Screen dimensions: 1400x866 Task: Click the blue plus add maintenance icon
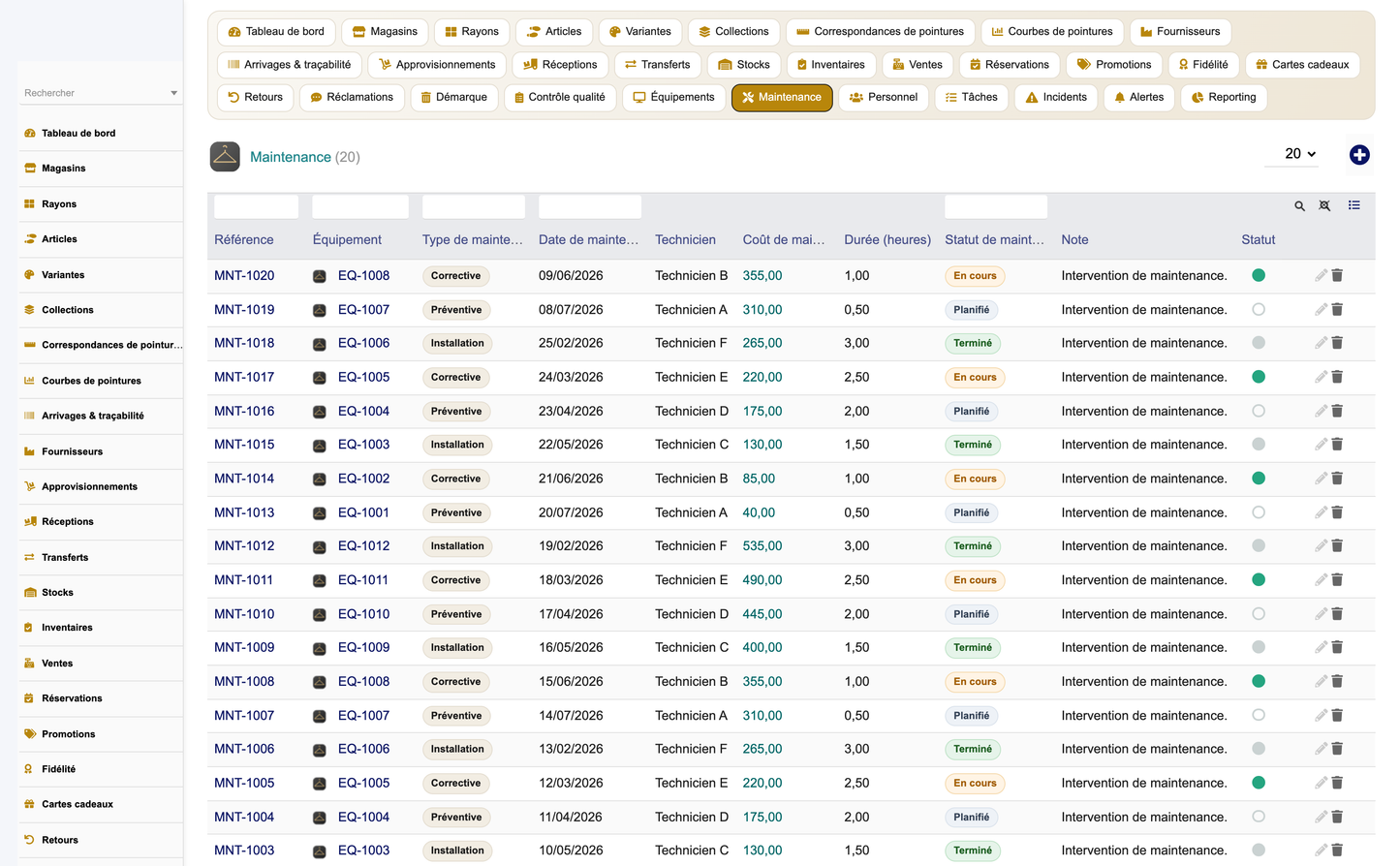[x=1359, y=155]
